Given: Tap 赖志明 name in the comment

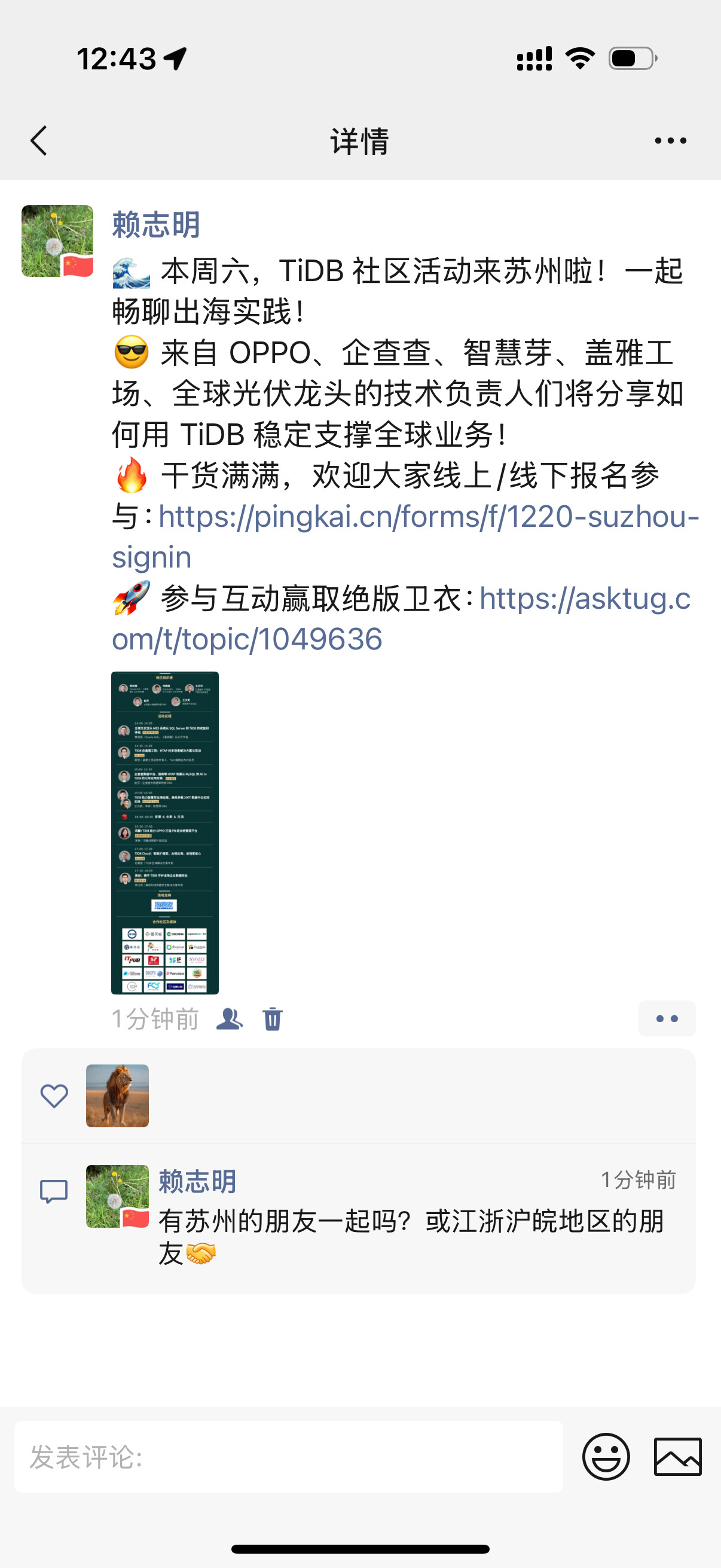Looking at the screenshot, I should pos(198,1181).
